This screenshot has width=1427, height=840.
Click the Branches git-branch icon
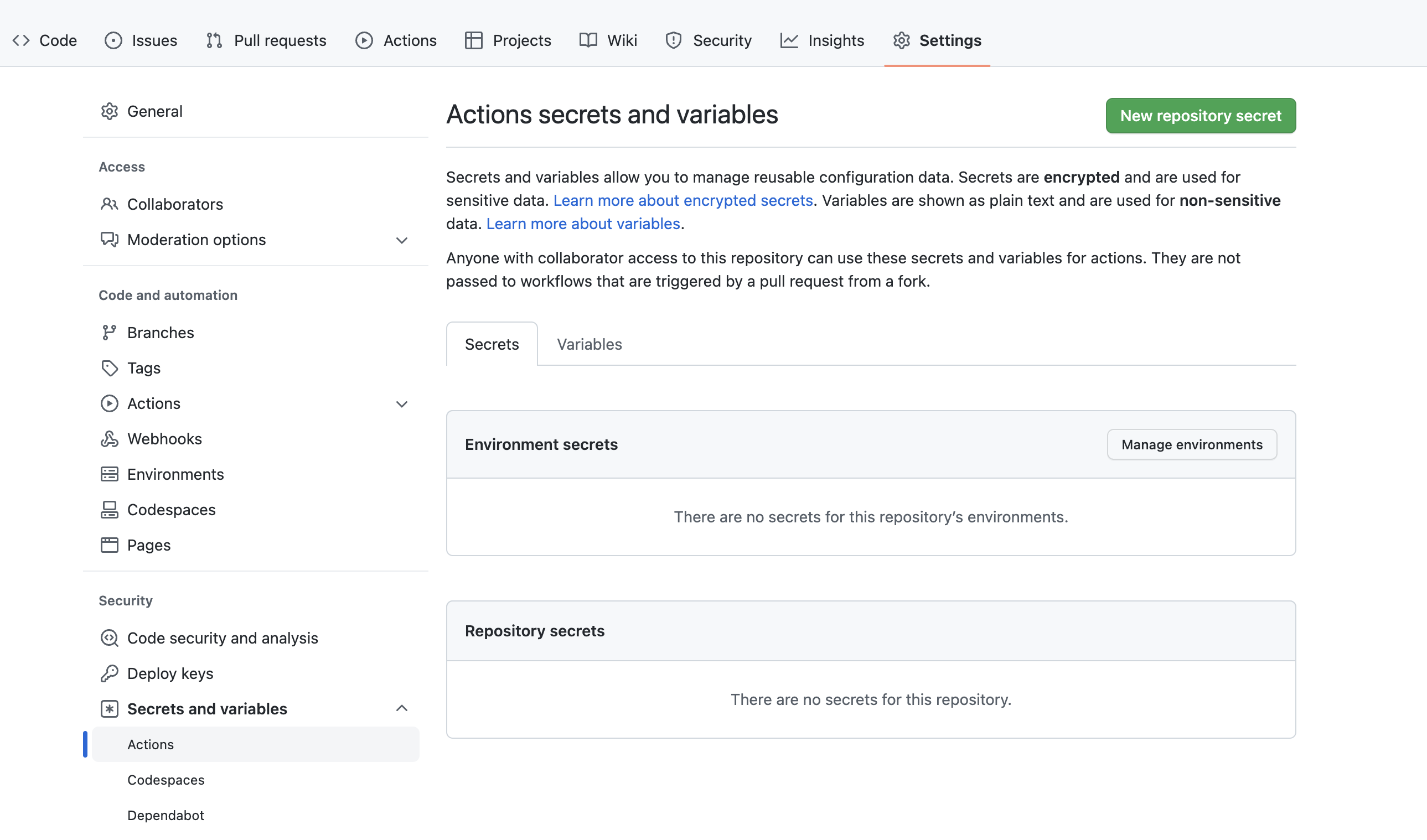(109, 332)
